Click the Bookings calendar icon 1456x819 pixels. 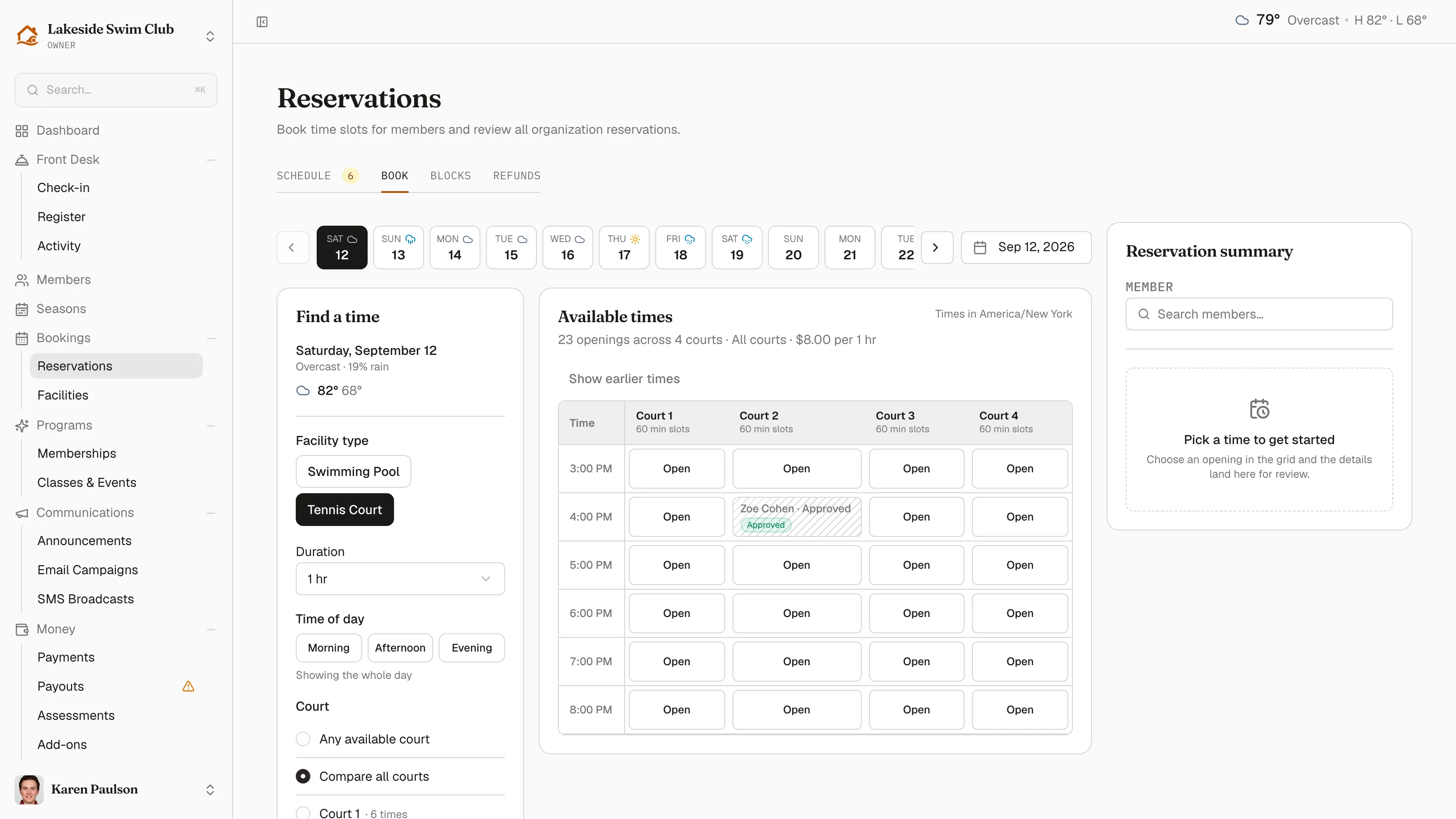pyautogui.click(x=21, y=338)
